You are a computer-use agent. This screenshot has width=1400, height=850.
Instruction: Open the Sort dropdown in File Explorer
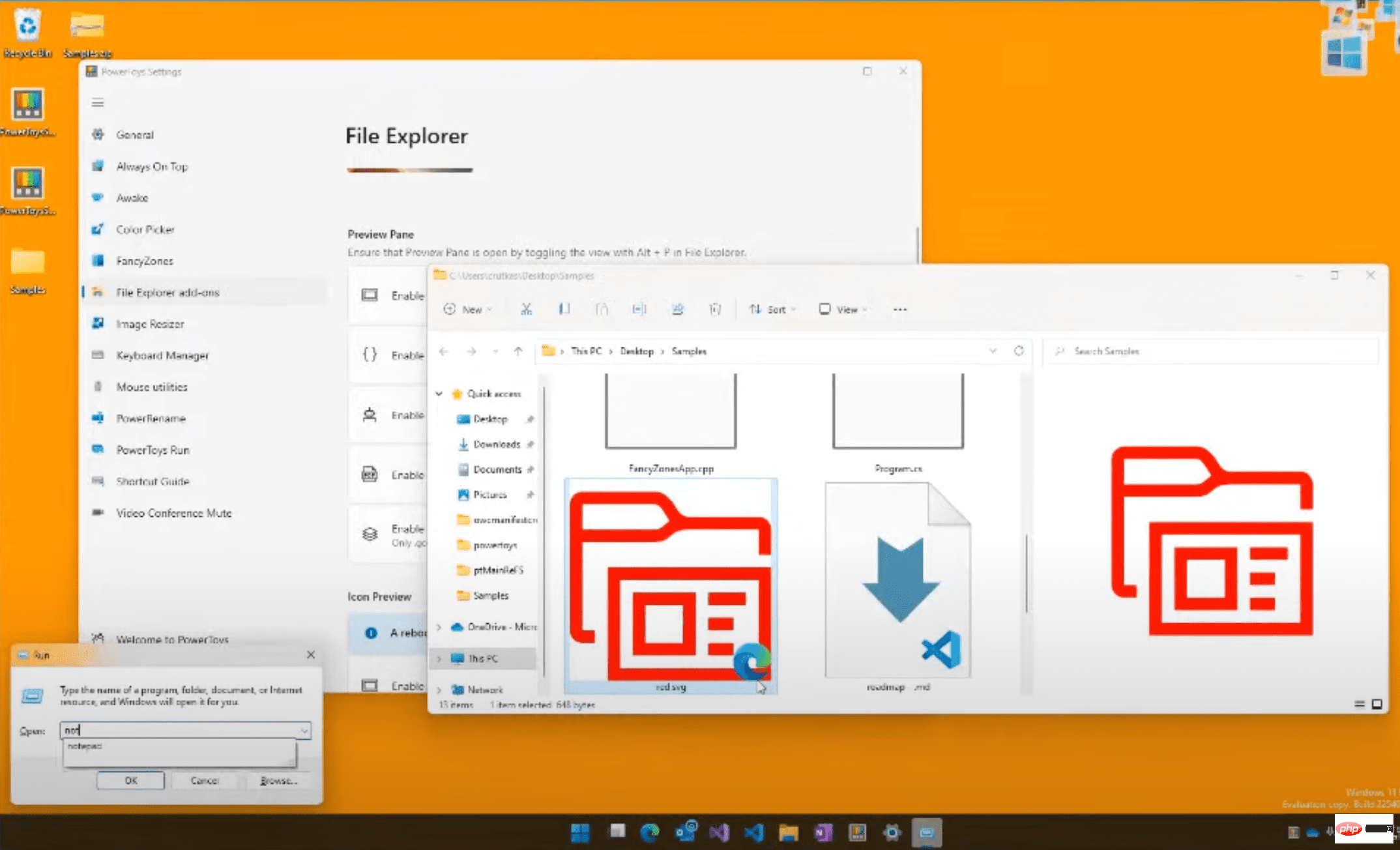772,309
